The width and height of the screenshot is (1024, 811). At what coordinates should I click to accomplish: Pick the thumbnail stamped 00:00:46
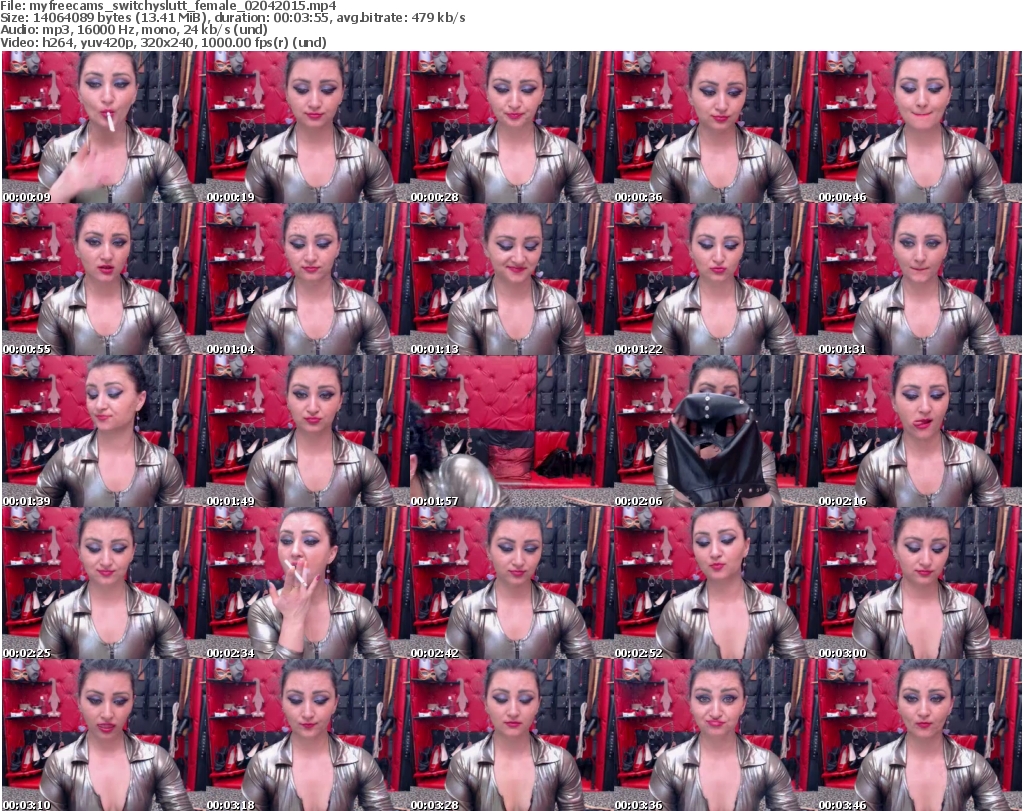[920, 127]
